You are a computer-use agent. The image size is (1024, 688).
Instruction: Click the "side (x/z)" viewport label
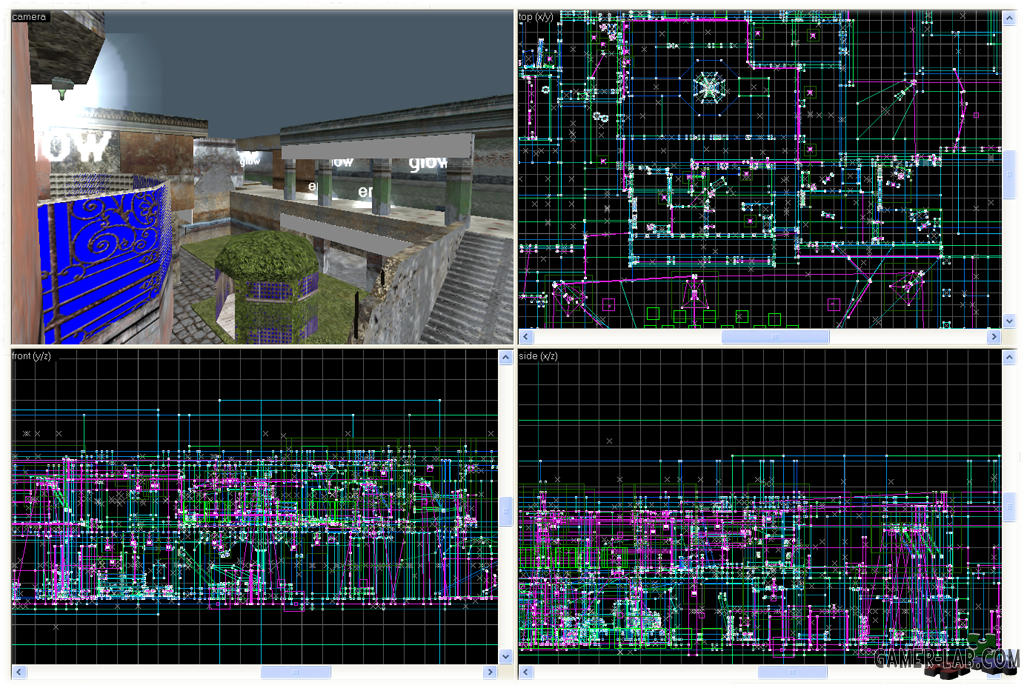539,356
